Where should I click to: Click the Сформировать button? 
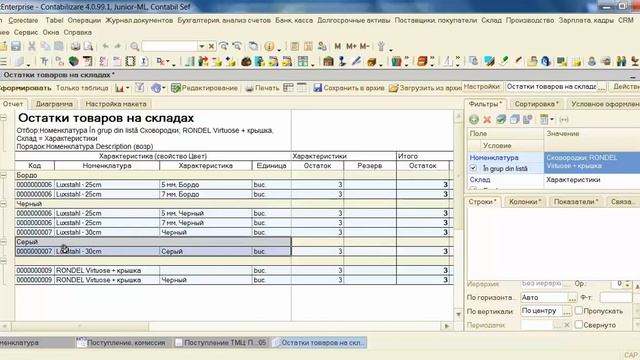pyautogui.click(x=25, y=88)
